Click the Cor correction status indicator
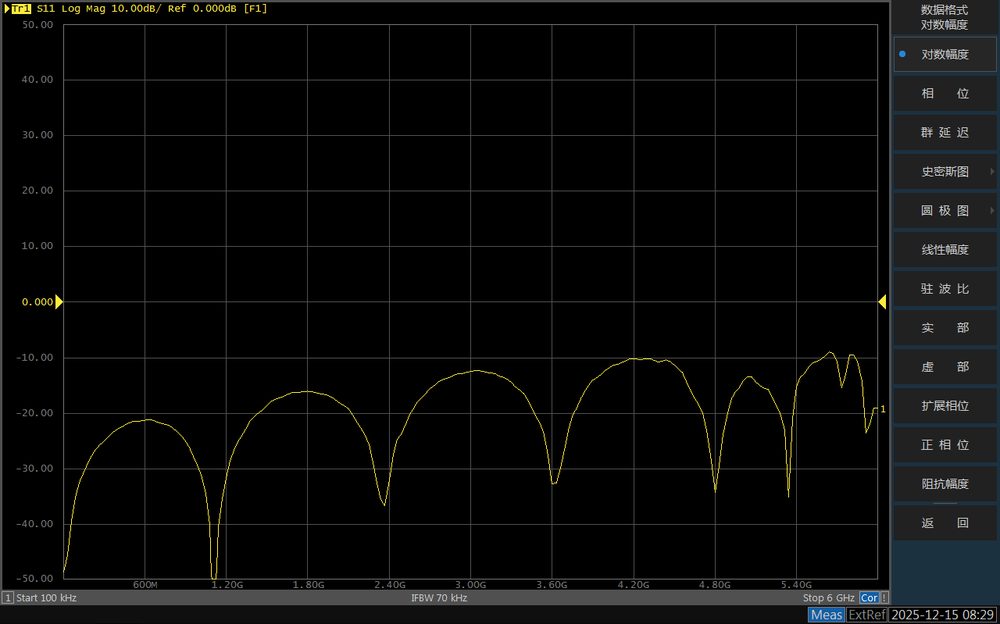The height and width of the screenshot is (624, 1000). click(x=869, y=598)
